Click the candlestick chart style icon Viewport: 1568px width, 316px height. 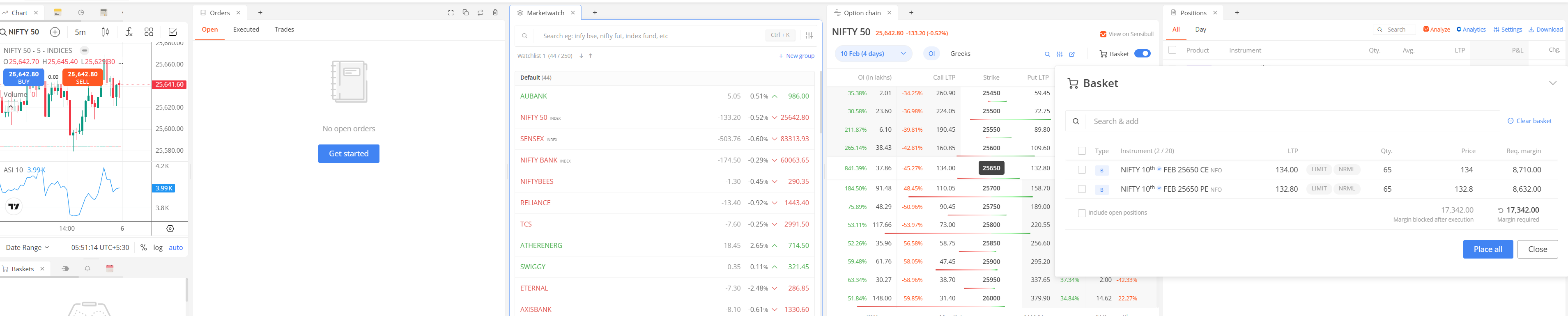105,32
